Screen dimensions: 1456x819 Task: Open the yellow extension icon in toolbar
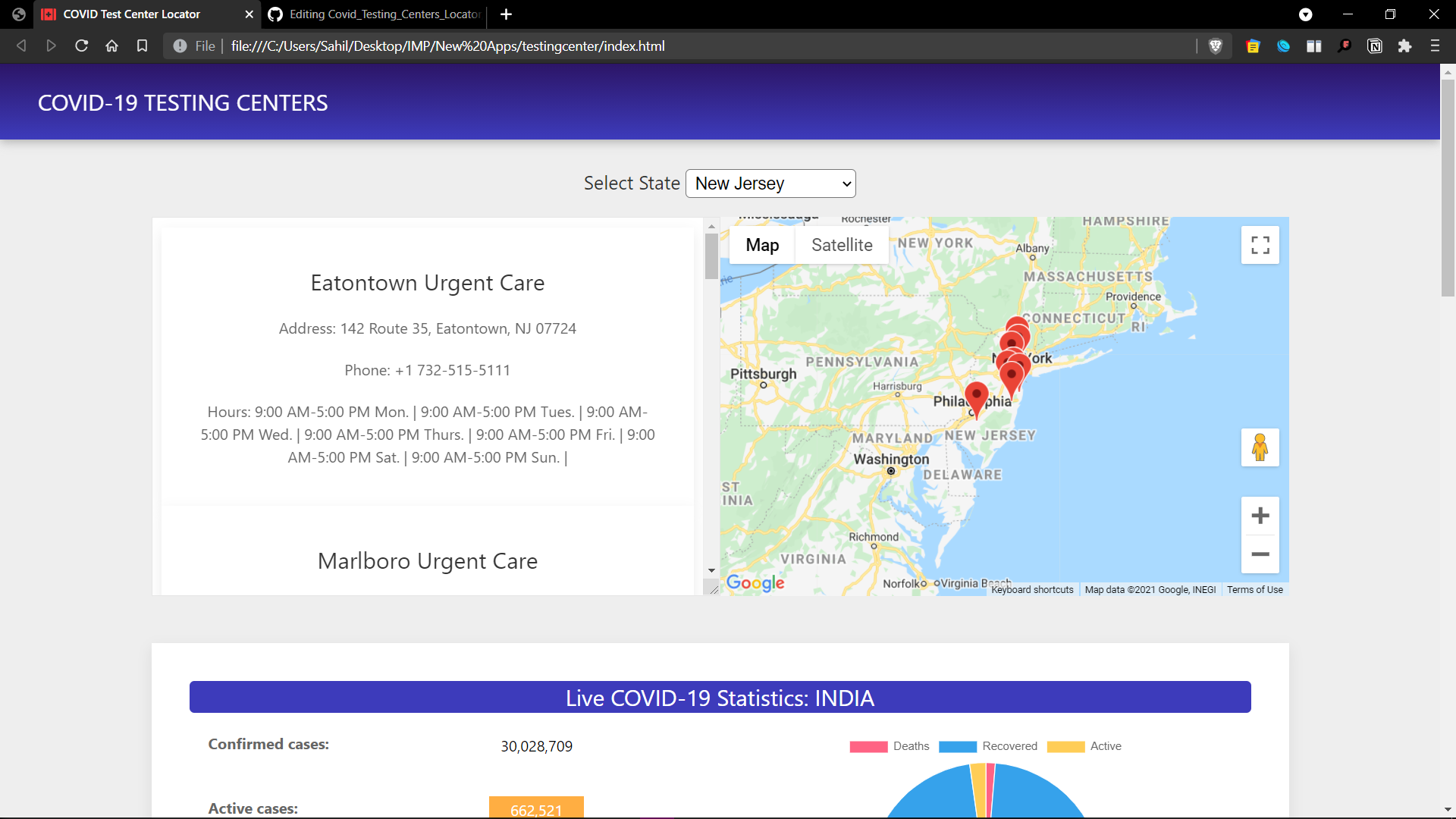point(1253,46)
